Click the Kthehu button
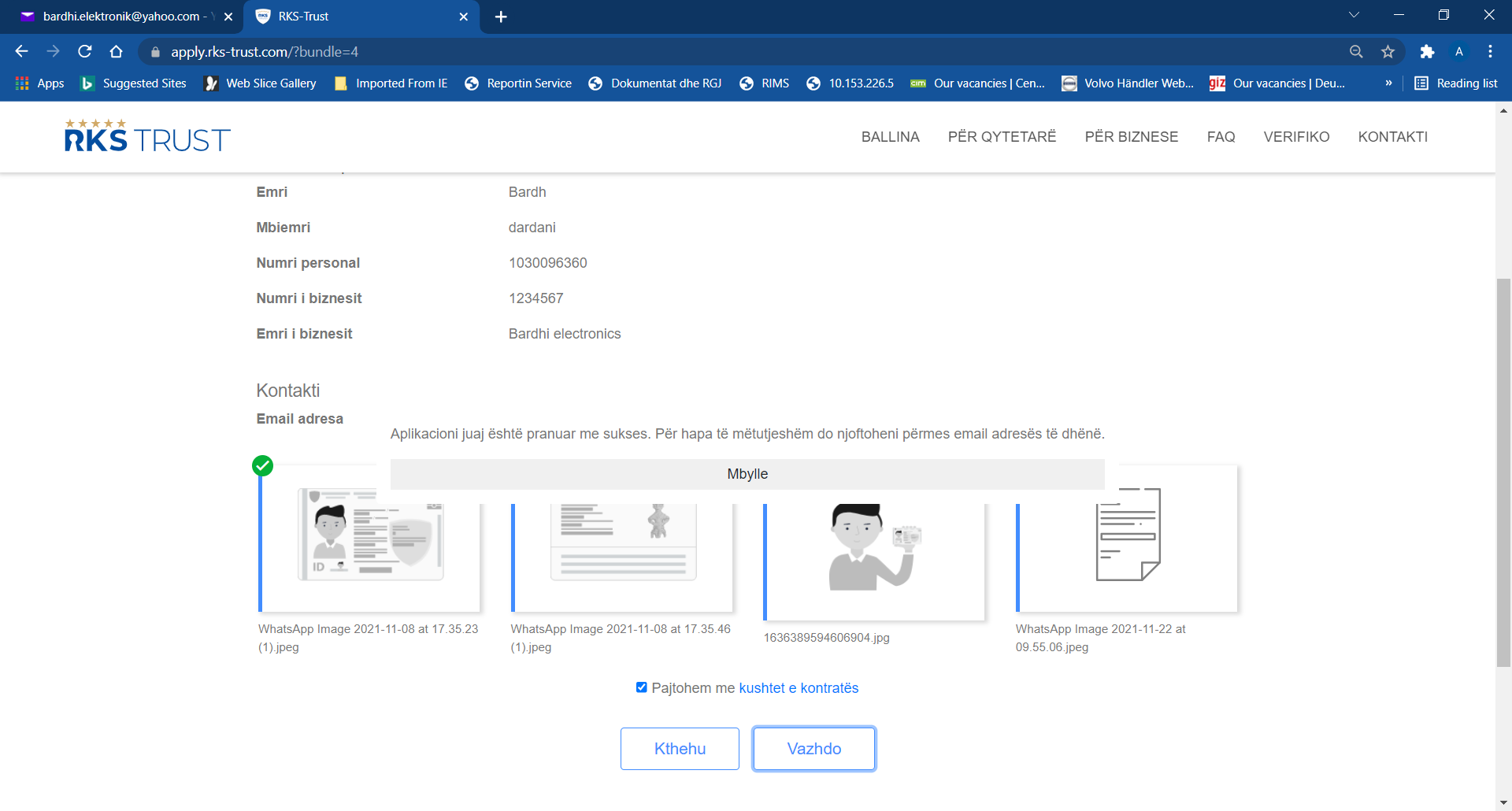The image size is (1512, 811). click(680, 749)
